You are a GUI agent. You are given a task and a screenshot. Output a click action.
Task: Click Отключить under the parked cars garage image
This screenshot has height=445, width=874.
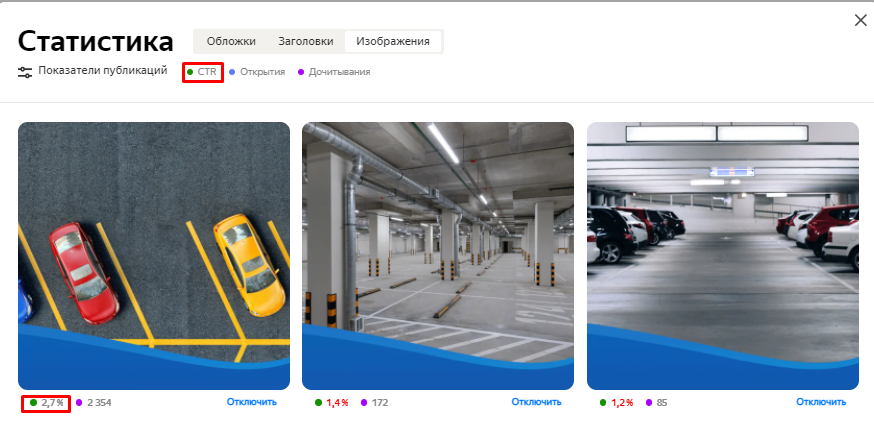click(x=821, y=402)
